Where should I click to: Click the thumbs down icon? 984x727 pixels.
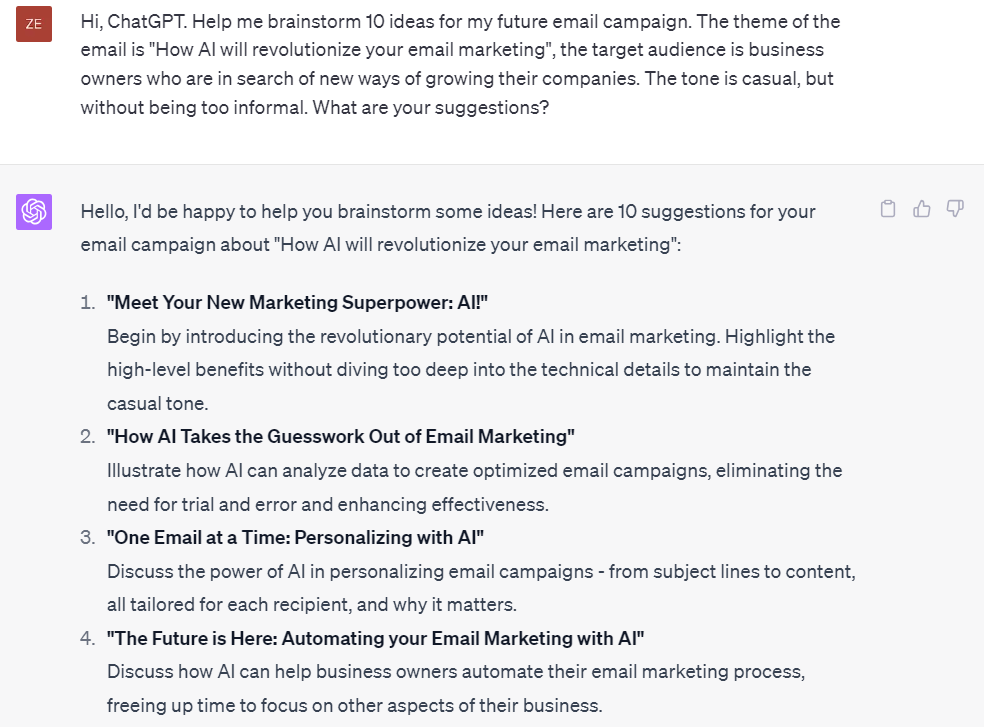[x=955, y=208]
